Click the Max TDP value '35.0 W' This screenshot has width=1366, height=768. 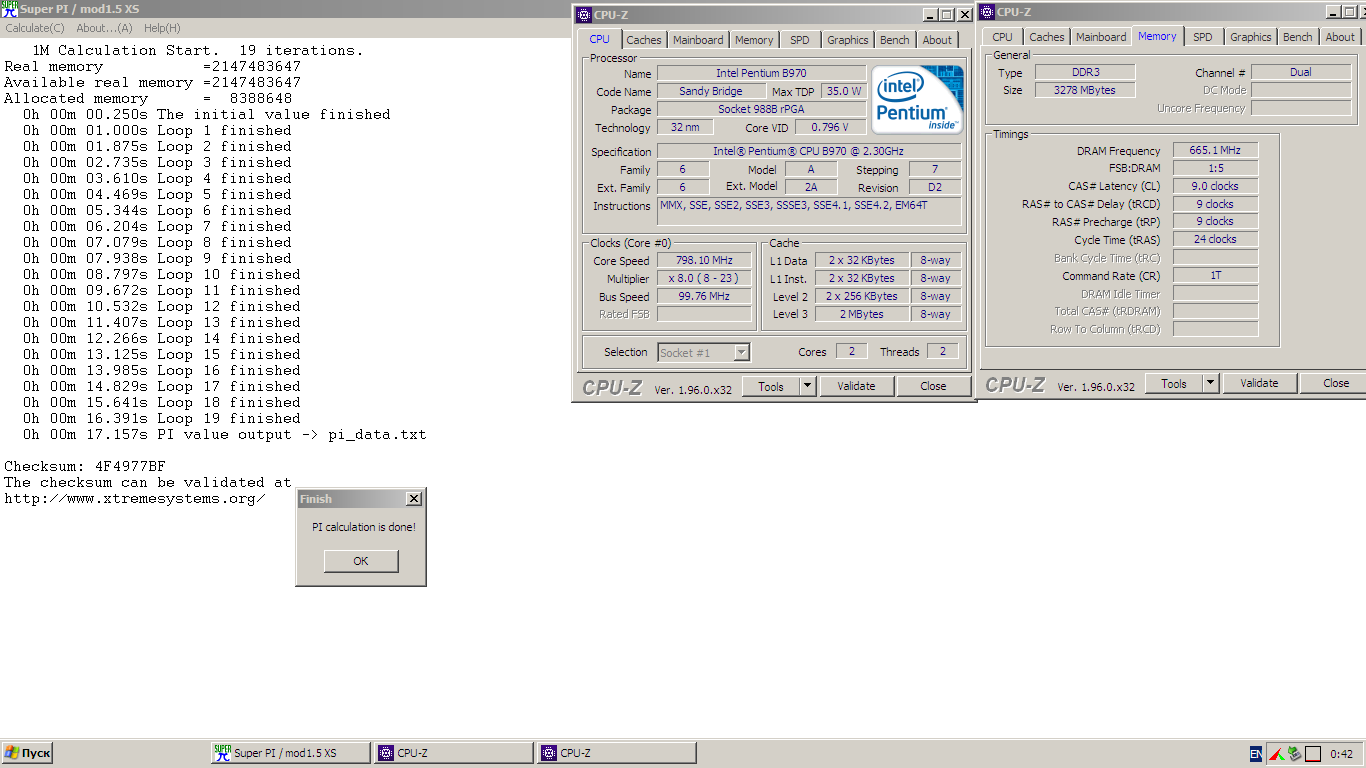coord(844,92)
